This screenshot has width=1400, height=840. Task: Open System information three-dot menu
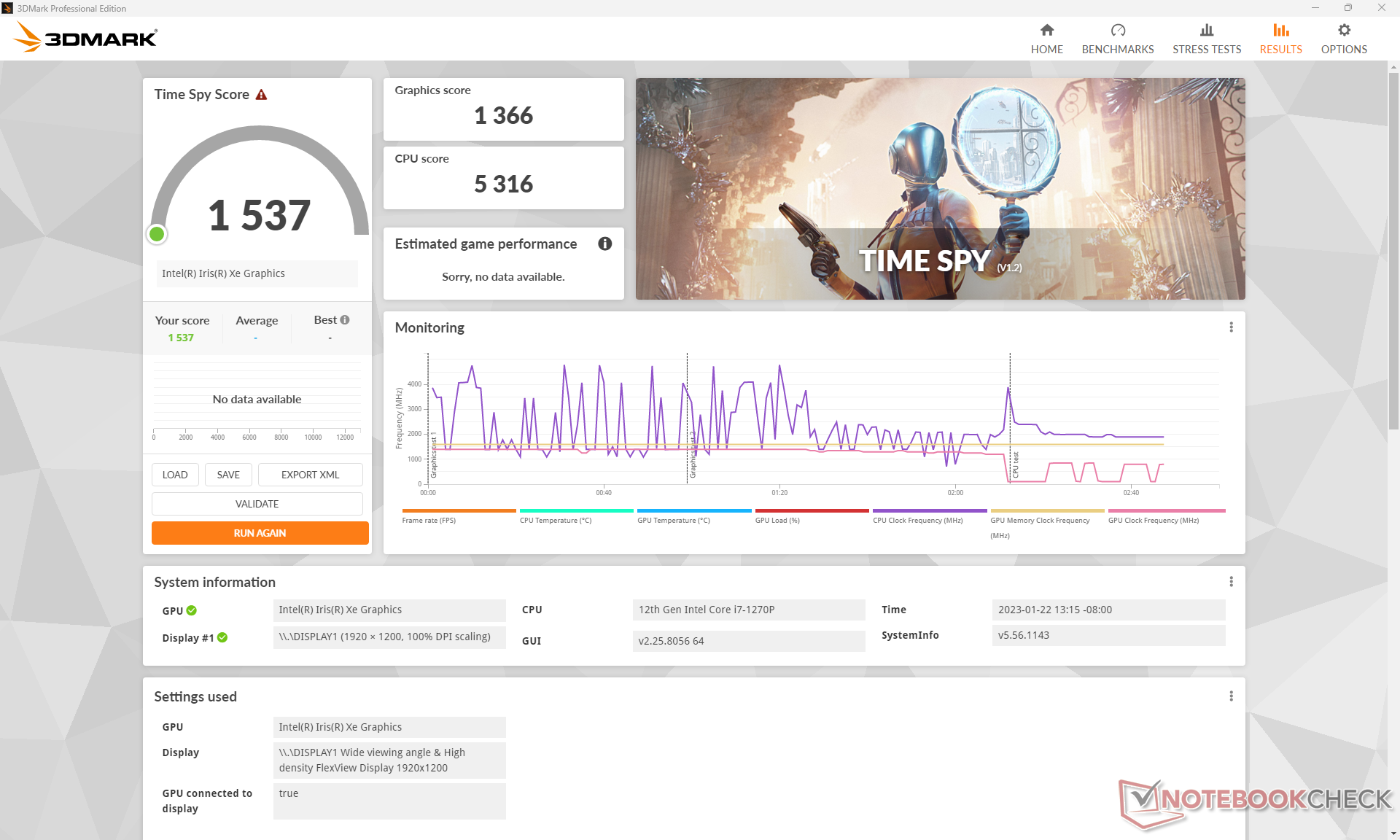[1231, 582]
